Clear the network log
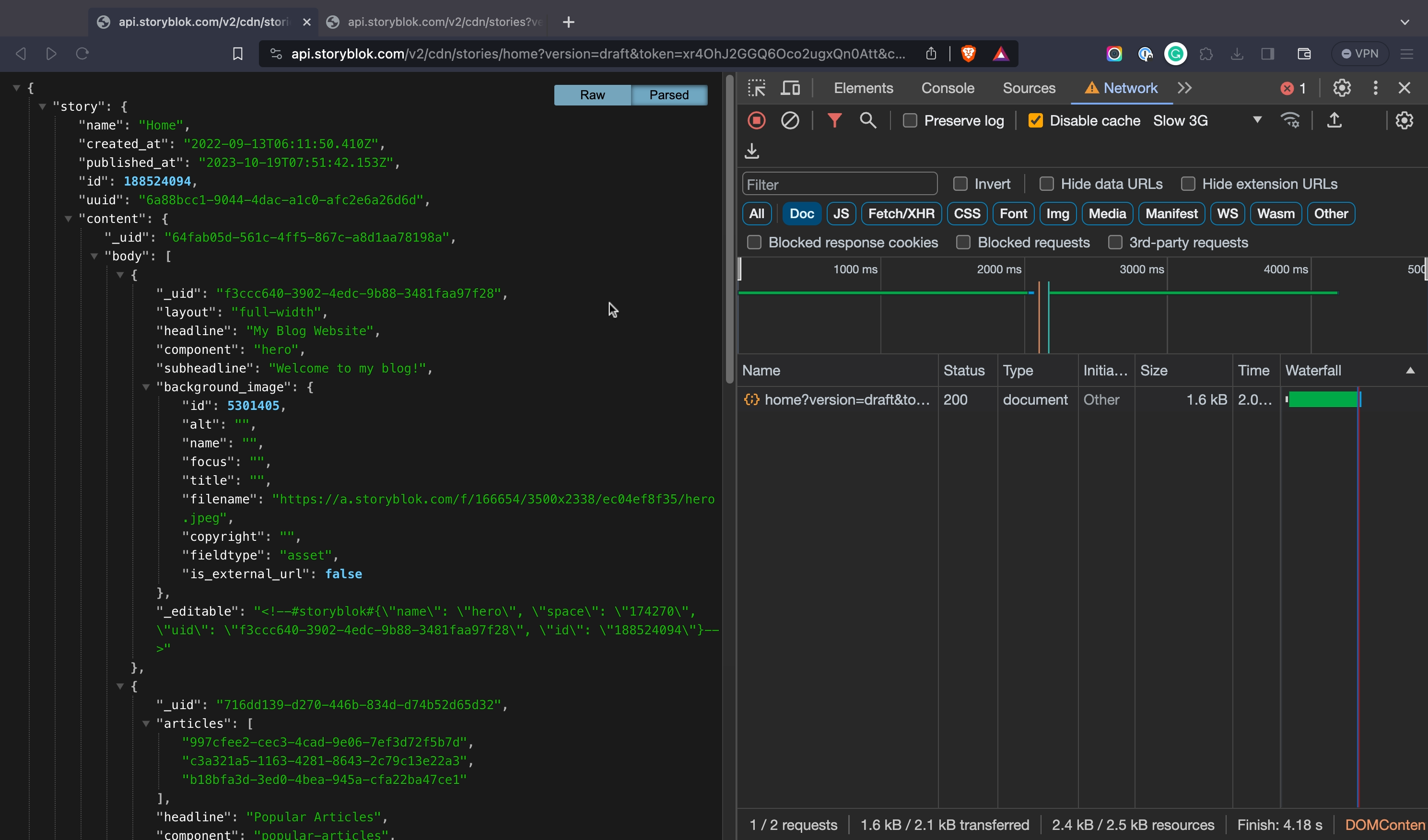Viewport: 1428px width, 840px height. click(x=790, y=121)
